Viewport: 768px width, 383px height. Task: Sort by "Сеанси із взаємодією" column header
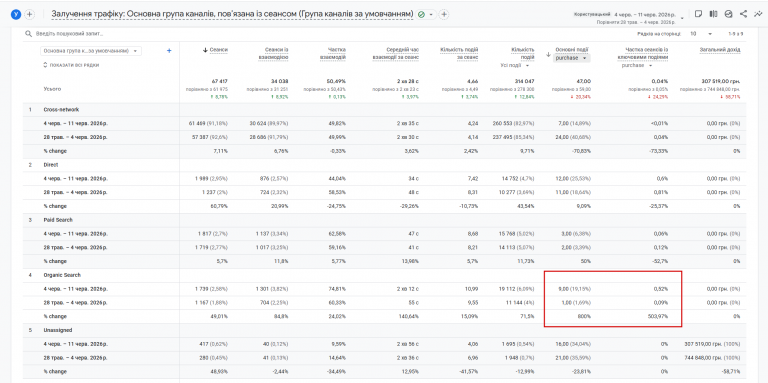tap(272, 53)
